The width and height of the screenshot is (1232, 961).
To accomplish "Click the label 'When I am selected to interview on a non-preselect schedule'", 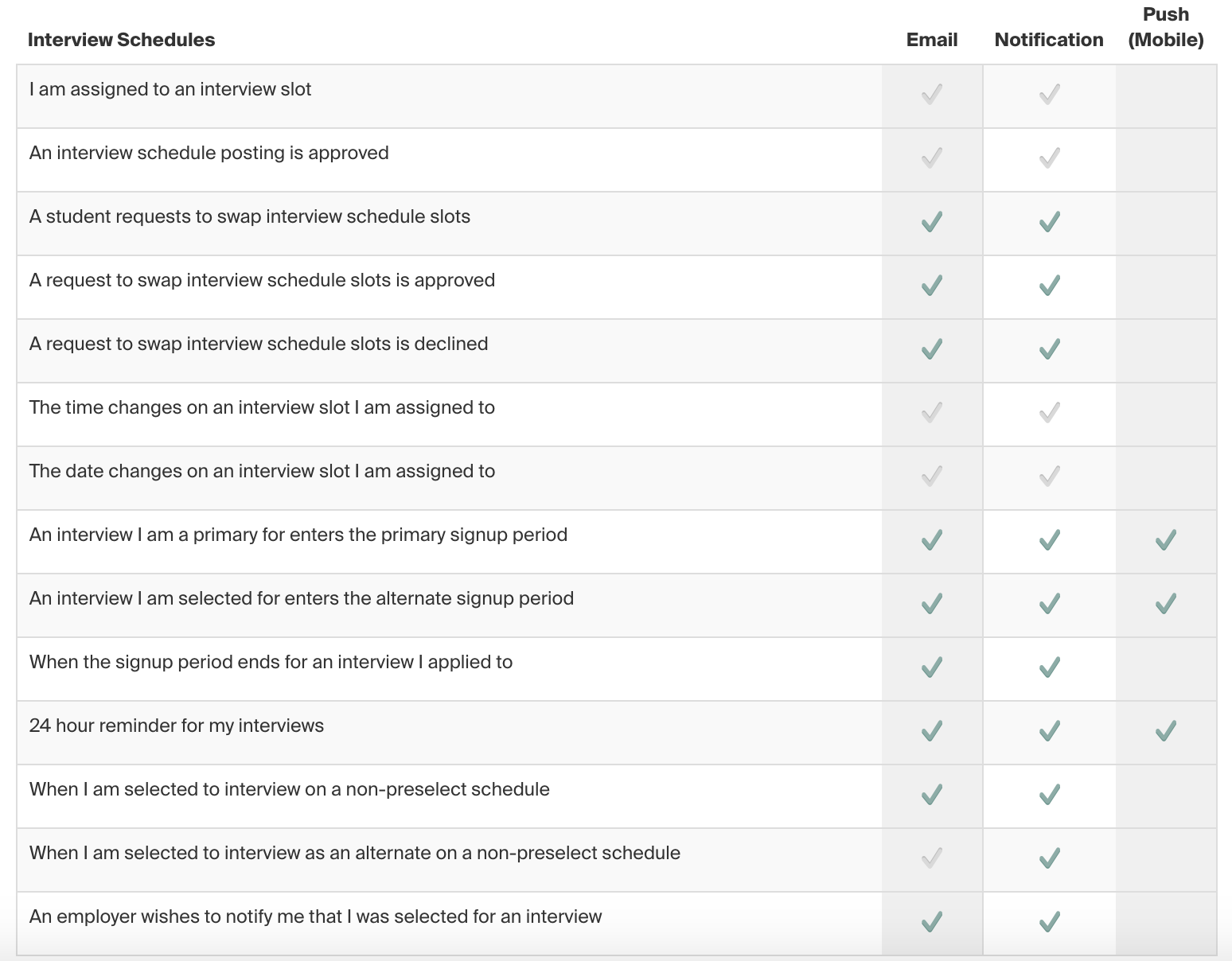I will (x=290, y=789).
